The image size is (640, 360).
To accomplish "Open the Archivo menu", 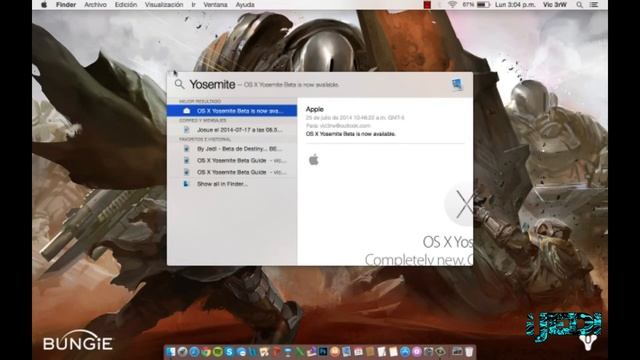I will point(95,5).
